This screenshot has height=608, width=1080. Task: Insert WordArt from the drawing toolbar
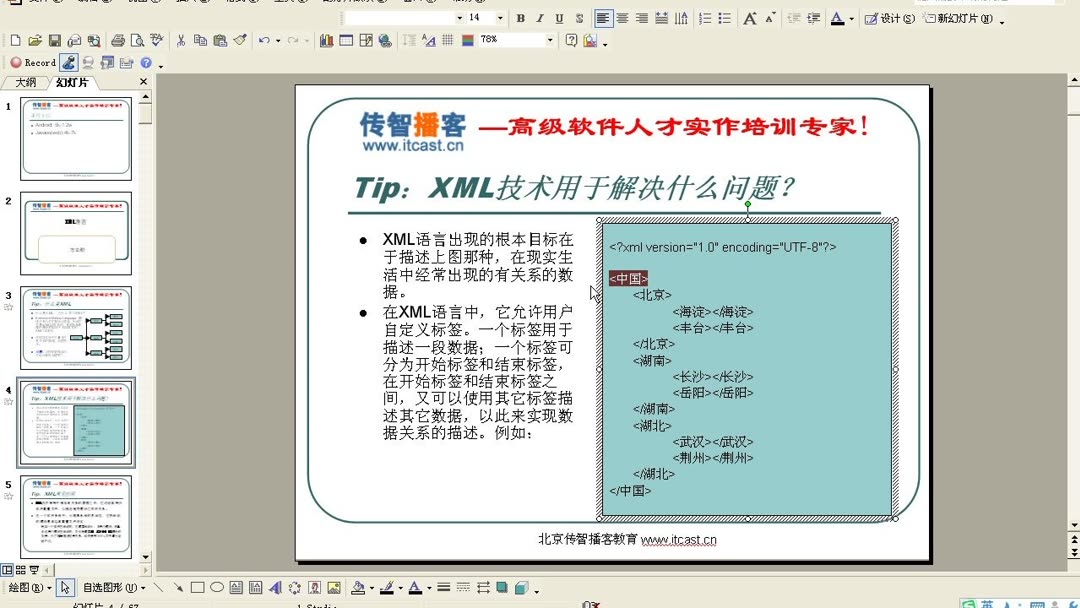[x=277, y=587]
